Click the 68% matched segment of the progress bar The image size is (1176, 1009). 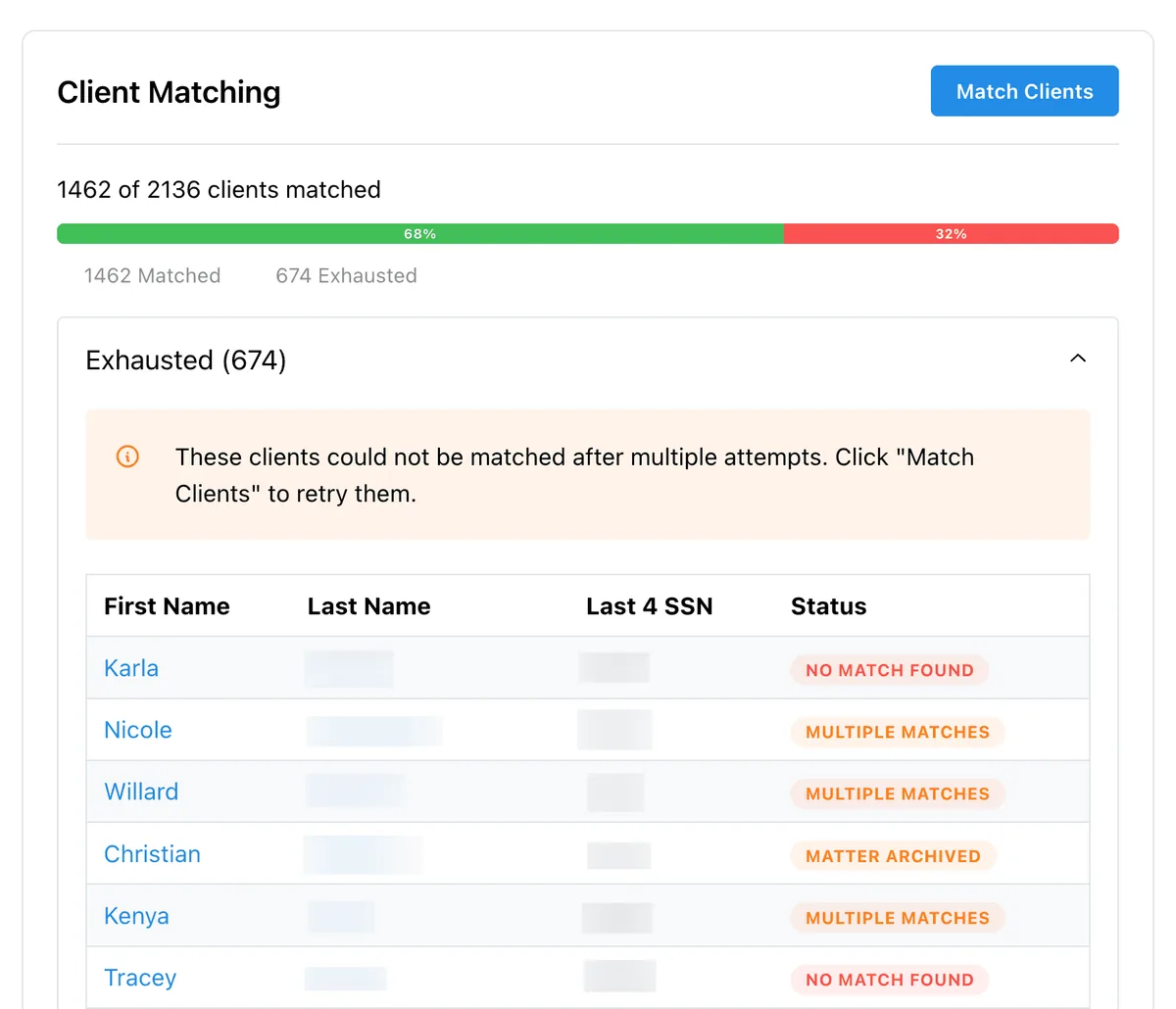(x=419, y=233)
